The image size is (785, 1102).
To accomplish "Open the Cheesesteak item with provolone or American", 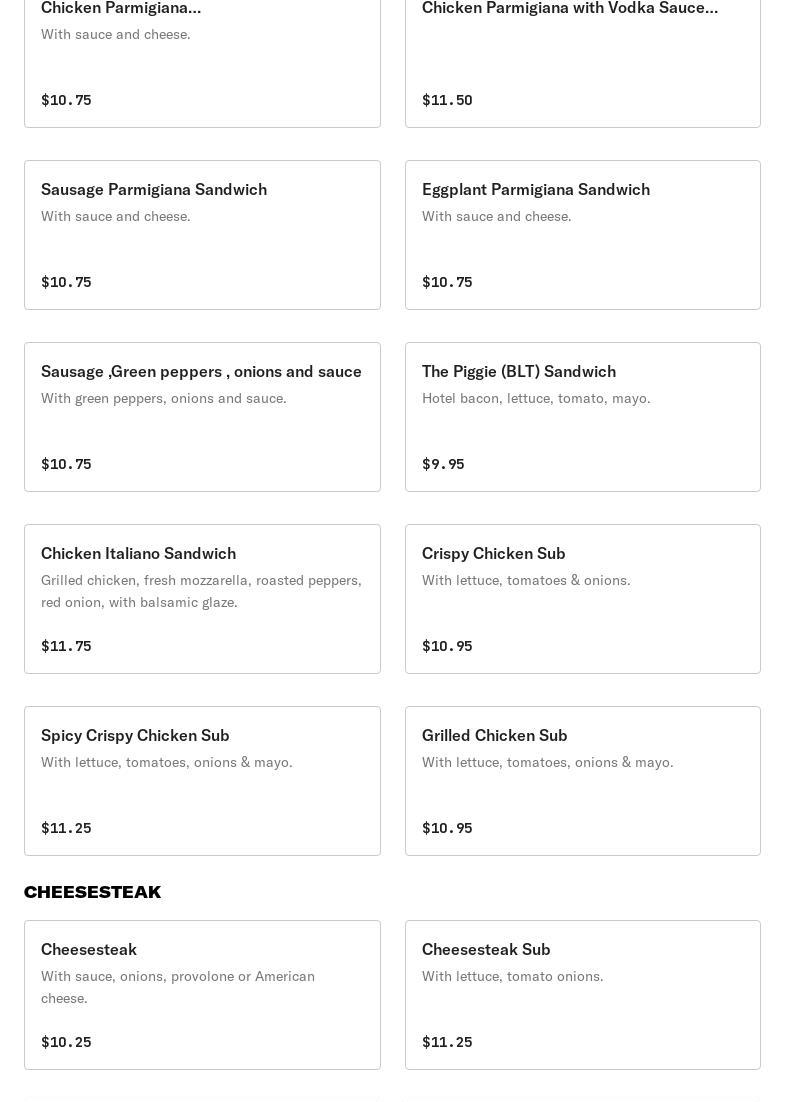I will (x=202, y=995).
